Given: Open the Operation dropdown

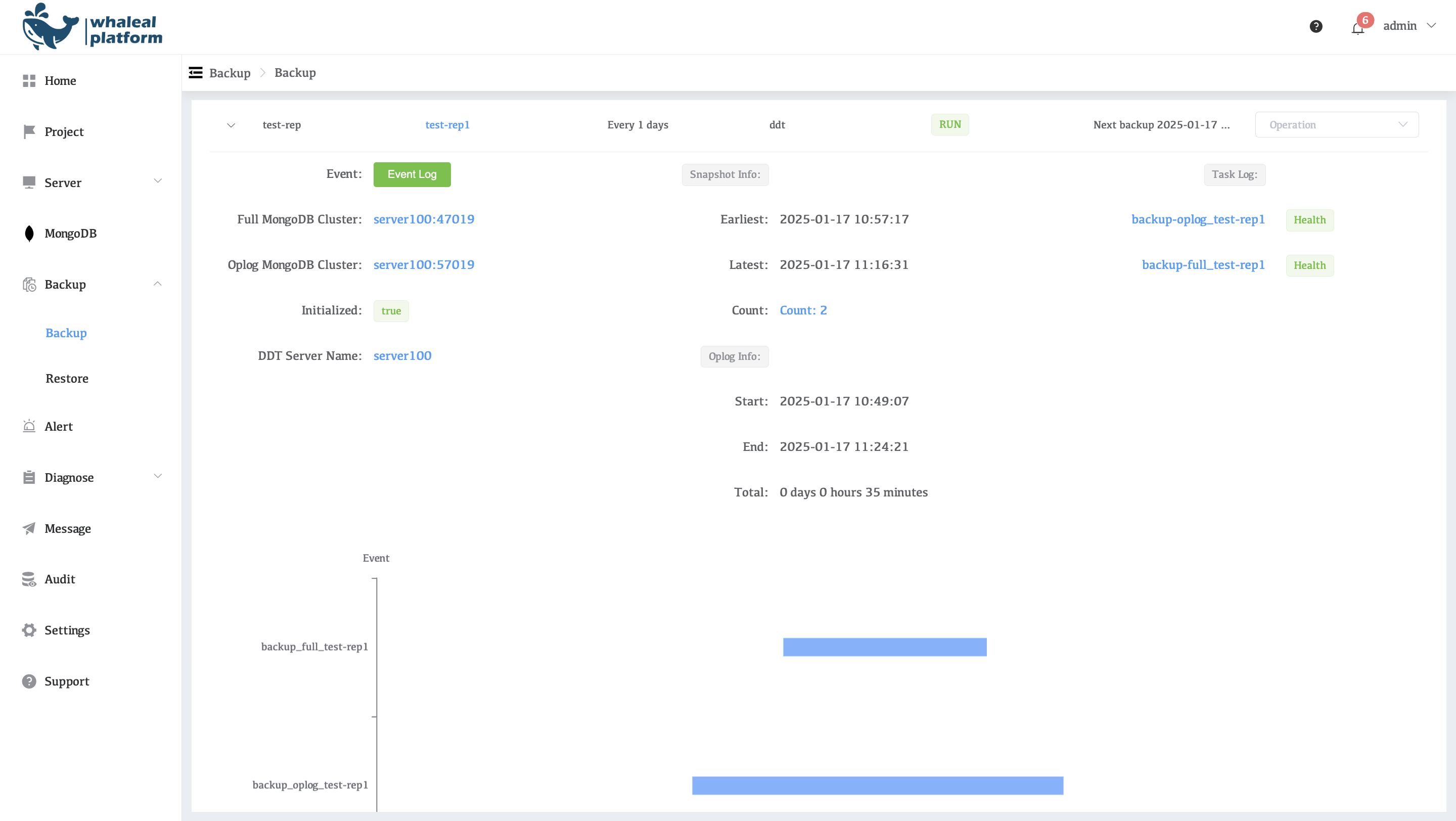Looking at the screenshot, I should [x=1337, y=124].
